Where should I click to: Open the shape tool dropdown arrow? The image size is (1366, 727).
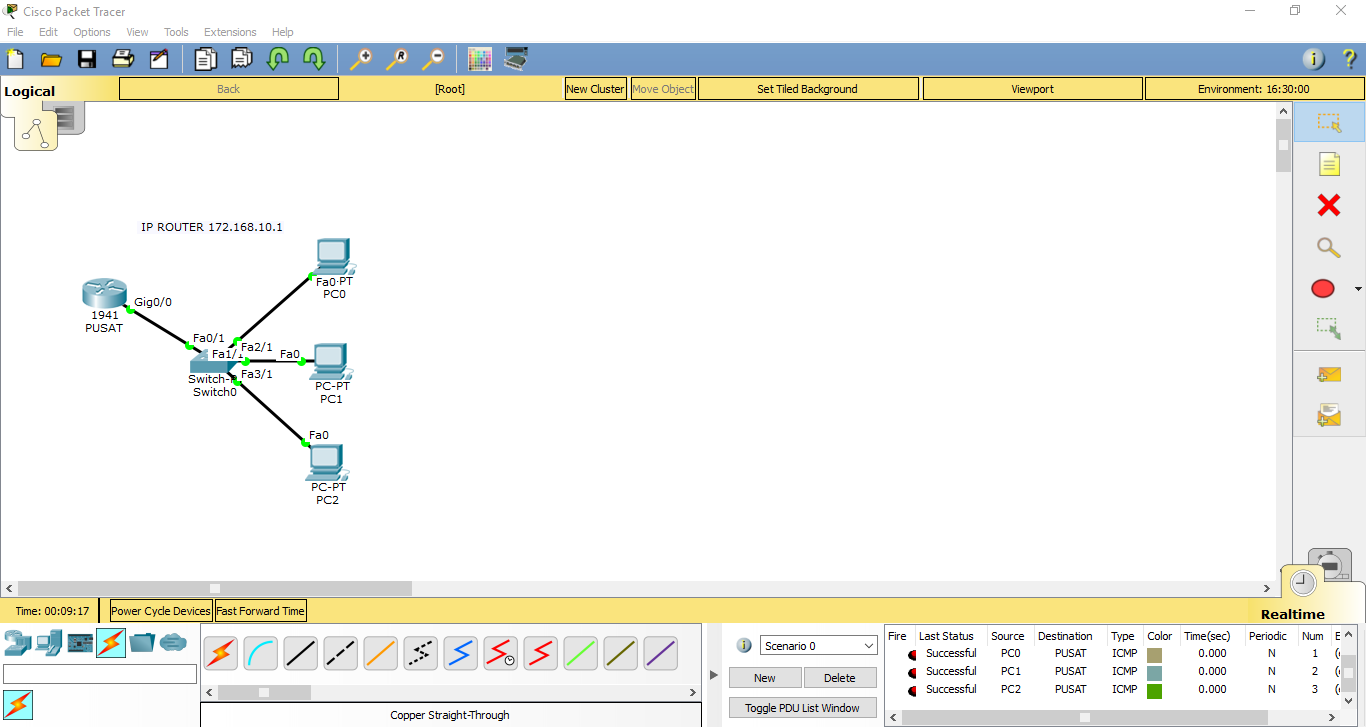[1358, 289]
